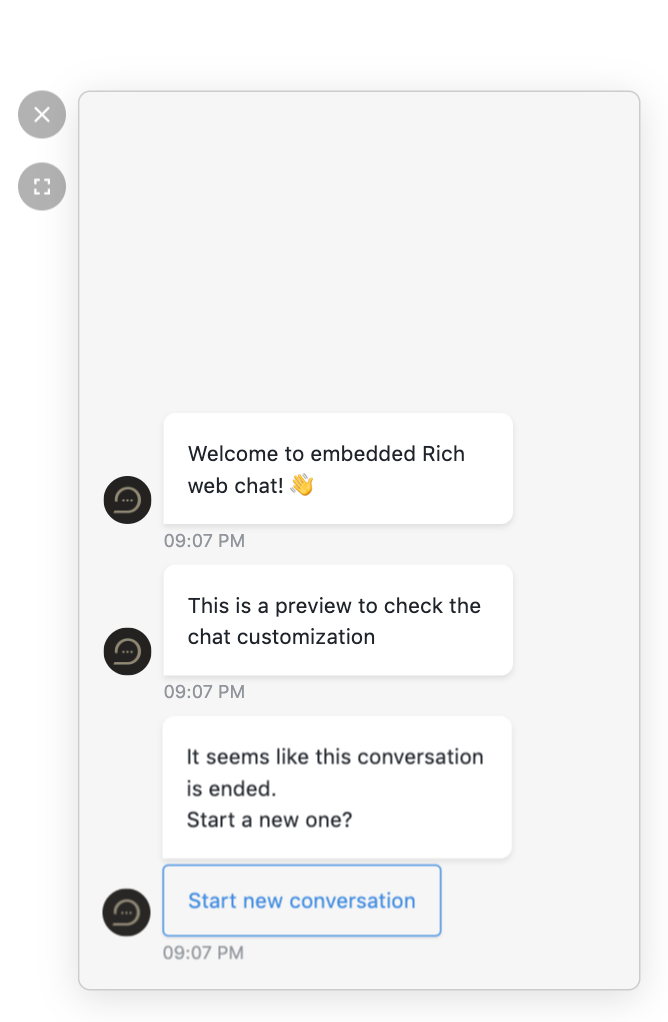
Task: Click bot avatar beside the preview message
Action: click(128, 651)
